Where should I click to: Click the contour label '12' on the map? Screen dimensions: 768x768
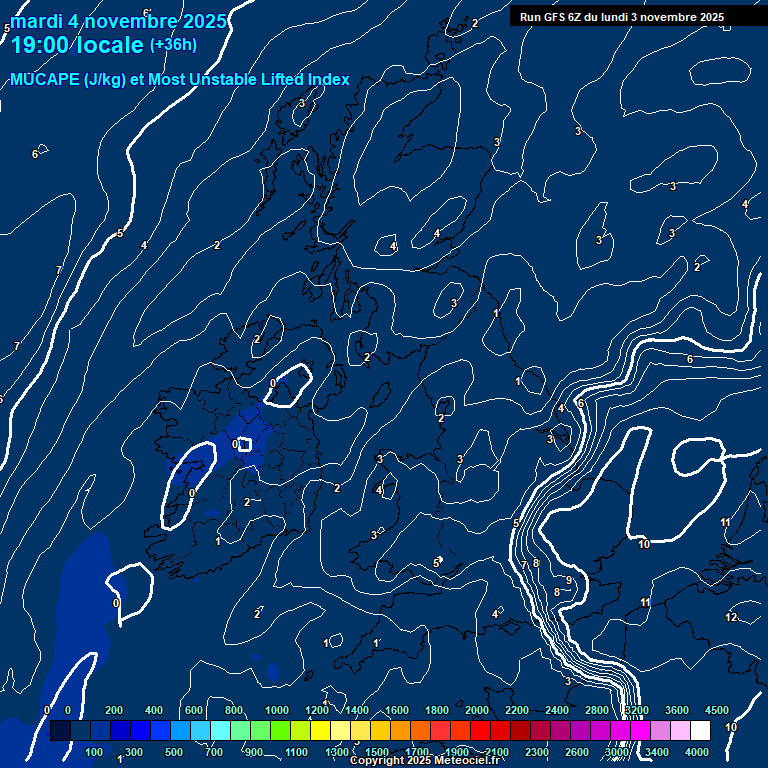point(731,617)
